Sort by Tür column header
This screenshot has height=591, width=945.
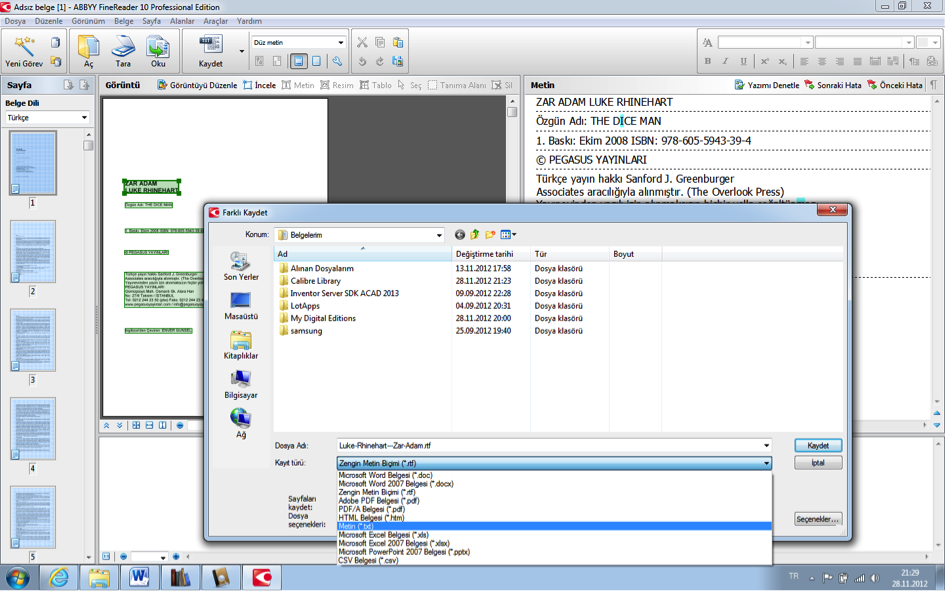570,254
